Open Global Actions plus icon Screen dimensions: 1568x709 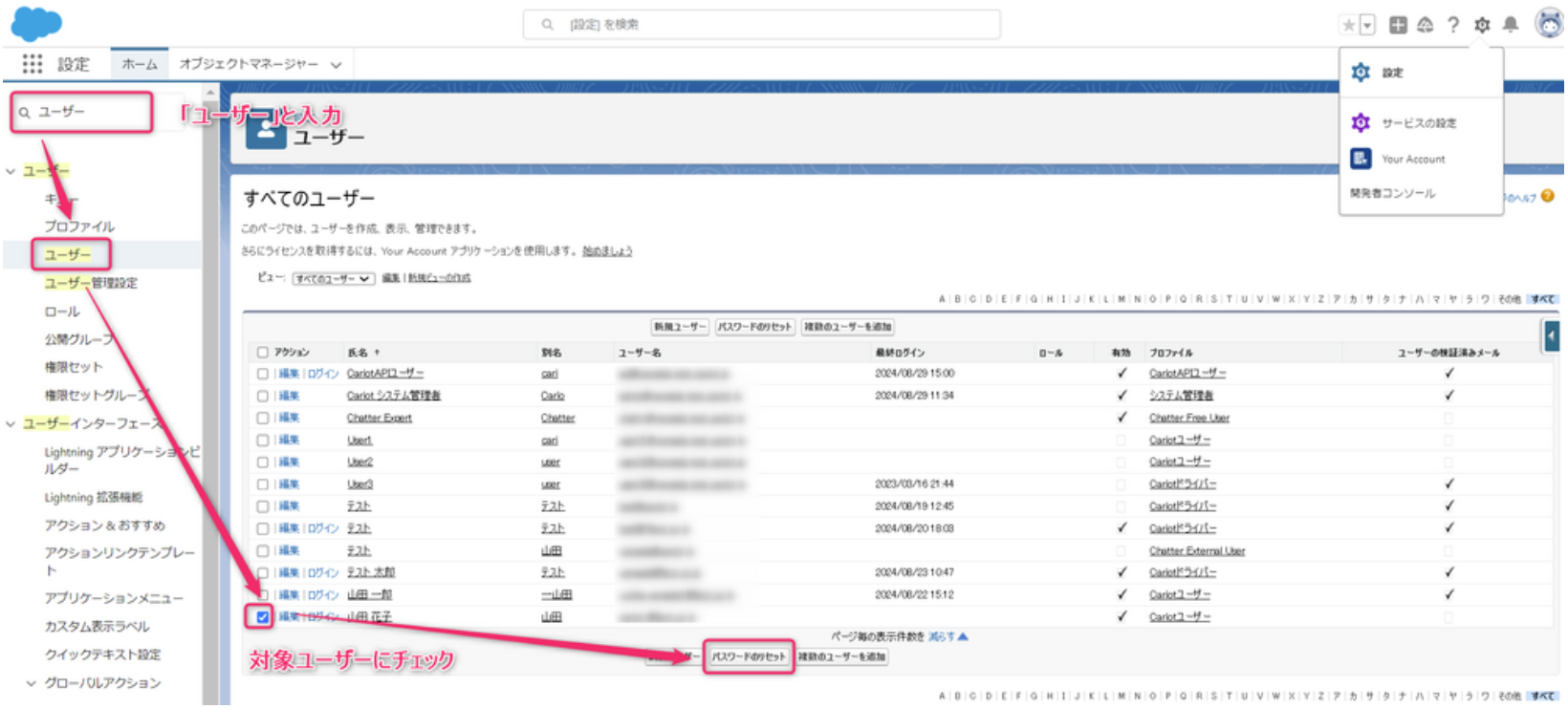click(x=1398, y=25)
